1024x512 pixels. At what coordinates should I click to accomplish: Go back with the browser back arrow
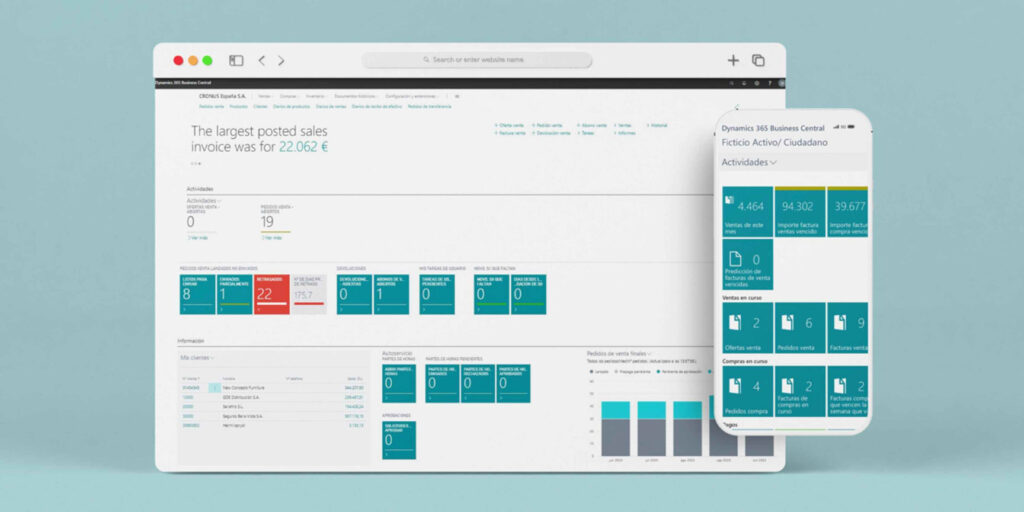click(262, 61)
